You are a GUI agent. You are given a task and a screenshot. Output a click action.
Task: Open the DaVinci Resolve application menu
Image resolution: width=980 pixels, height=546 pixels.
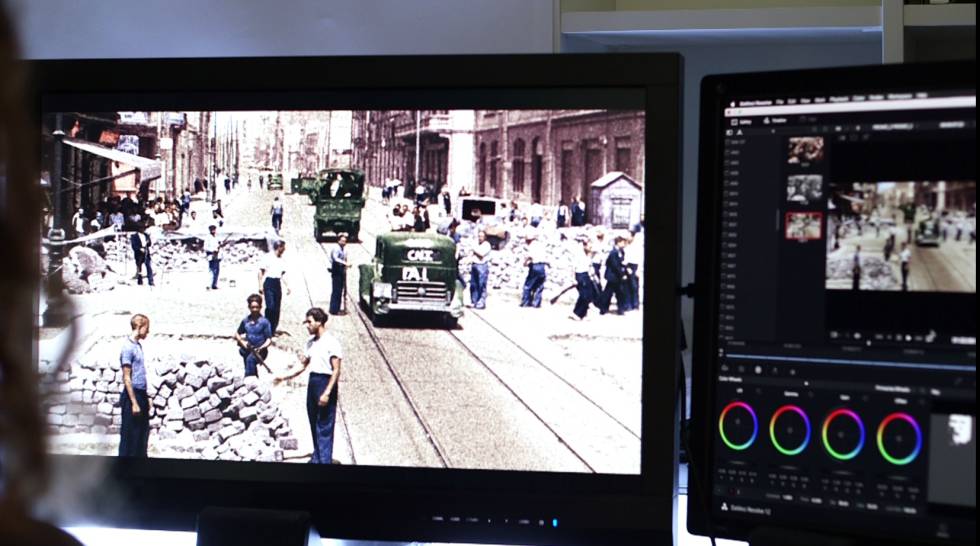pos(756,104)
